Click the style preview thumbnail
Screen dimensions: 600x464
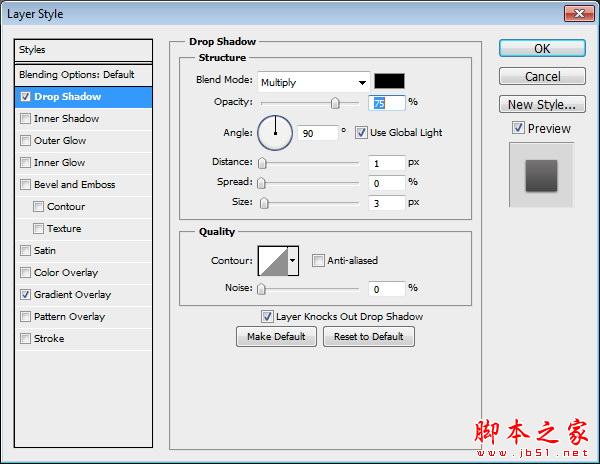[541, 175]
